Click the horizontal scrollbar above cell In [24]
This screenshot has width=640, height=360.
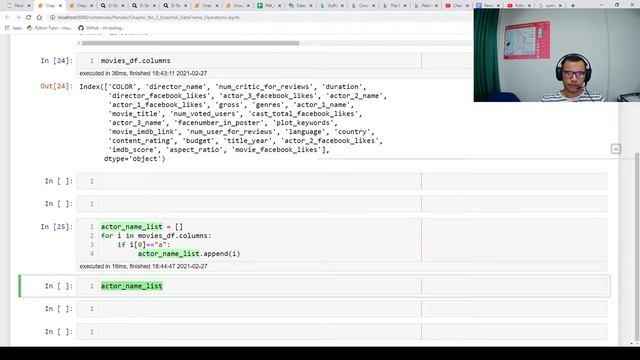[190, 43]
